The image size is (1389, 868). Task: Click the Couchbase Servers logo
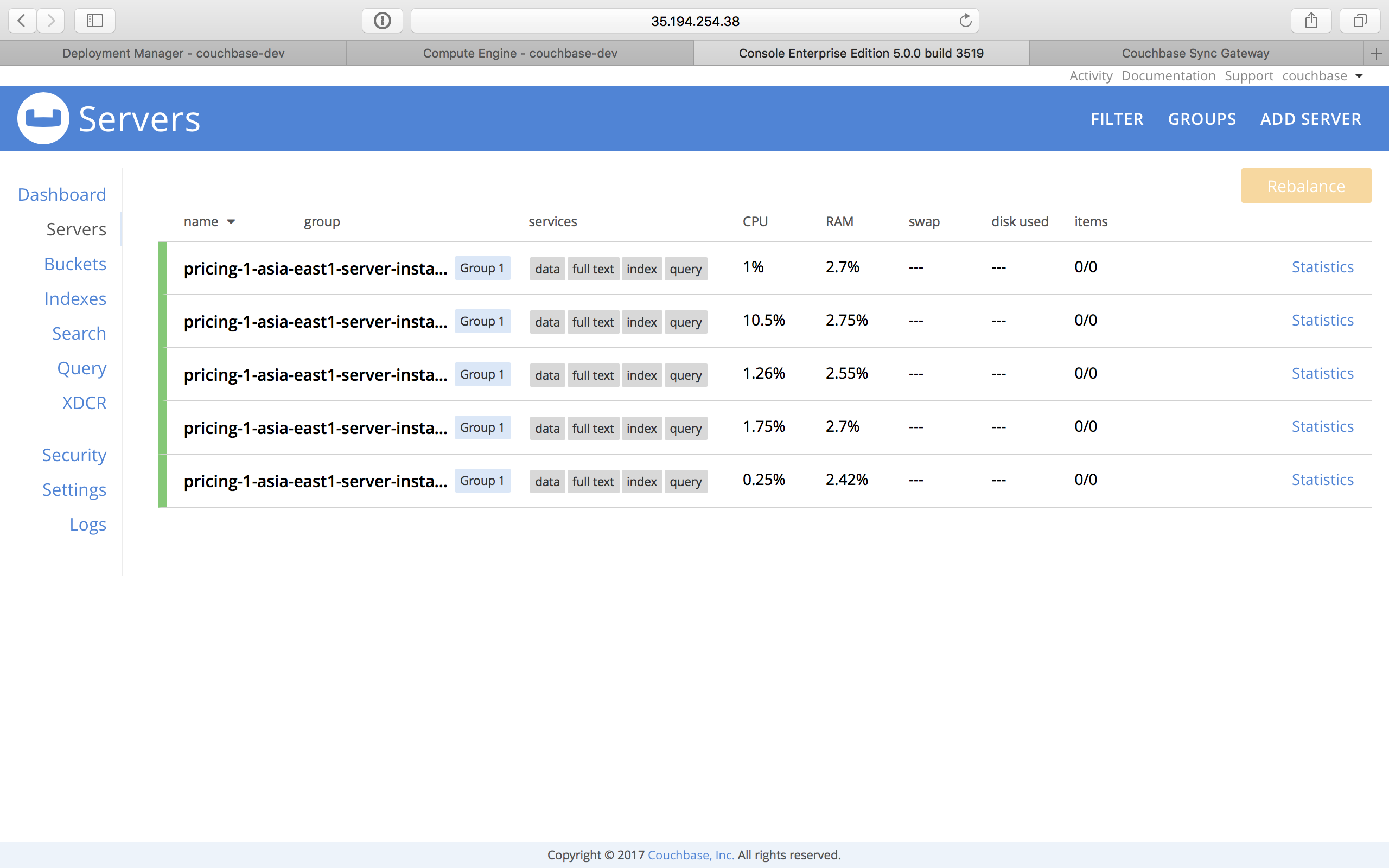43,118
